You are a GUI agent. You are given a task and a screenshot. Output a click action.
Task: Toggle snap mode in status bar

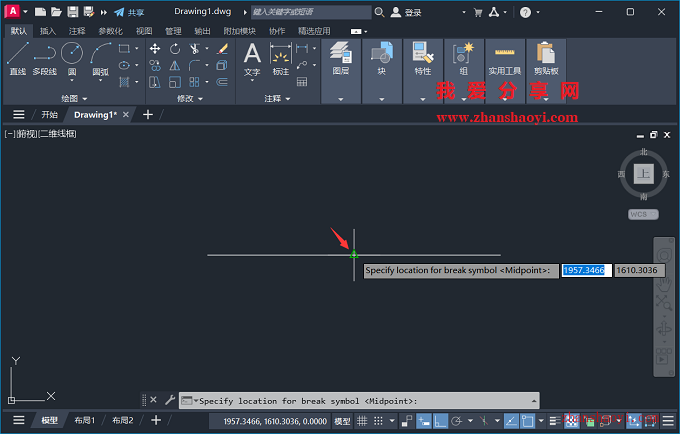pyautogui.click(x=378, y=421)
